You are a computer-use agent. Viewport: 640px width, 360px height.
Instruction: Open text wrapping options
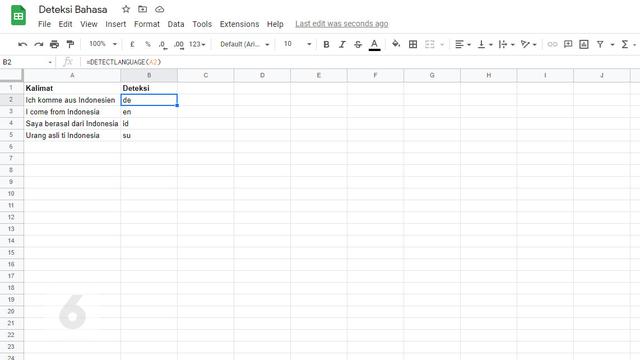click(x=507, y=44)
